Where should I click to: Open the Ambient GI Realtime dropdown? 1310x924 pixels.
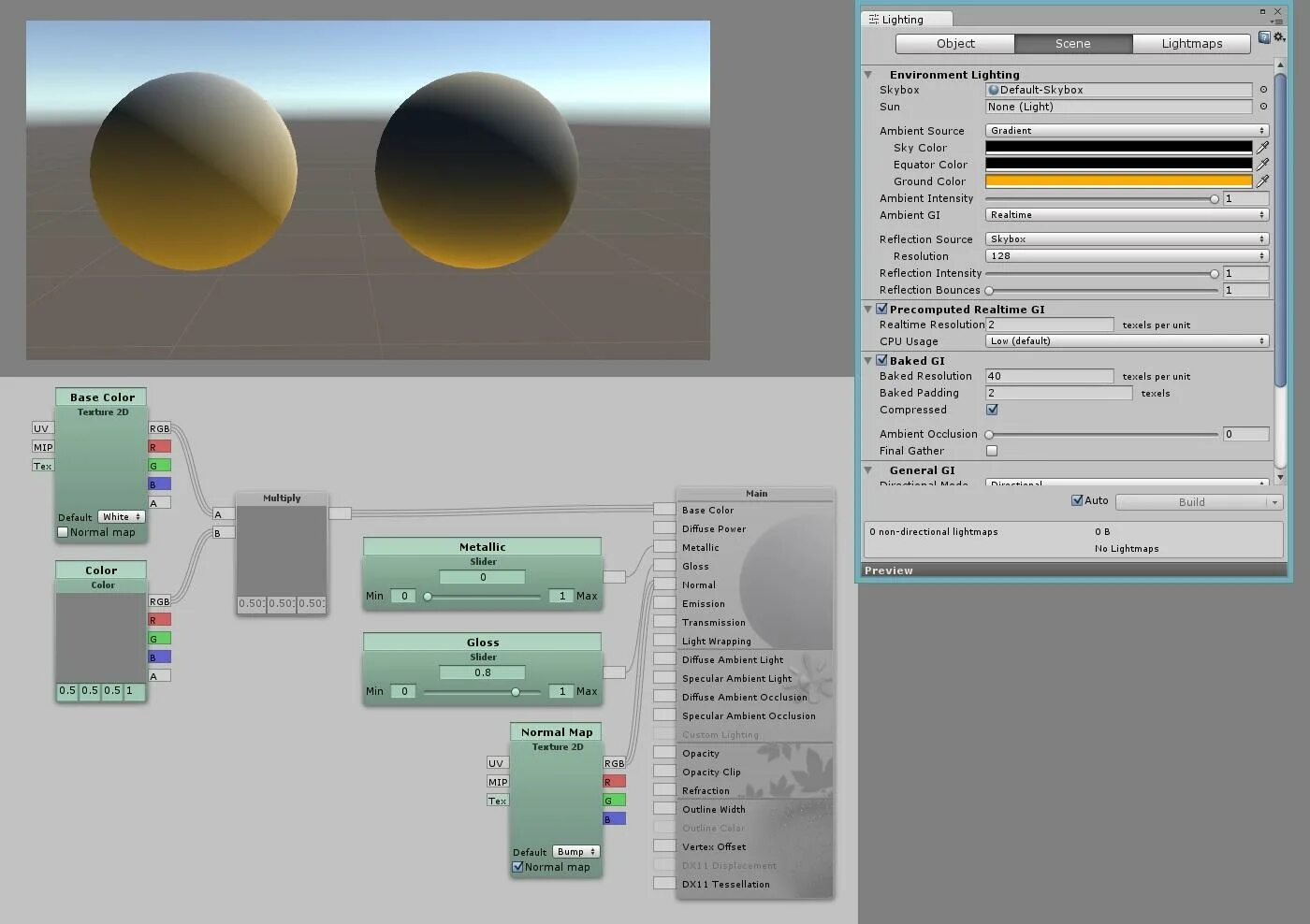pyautogui.click(x=1127, y=215)
